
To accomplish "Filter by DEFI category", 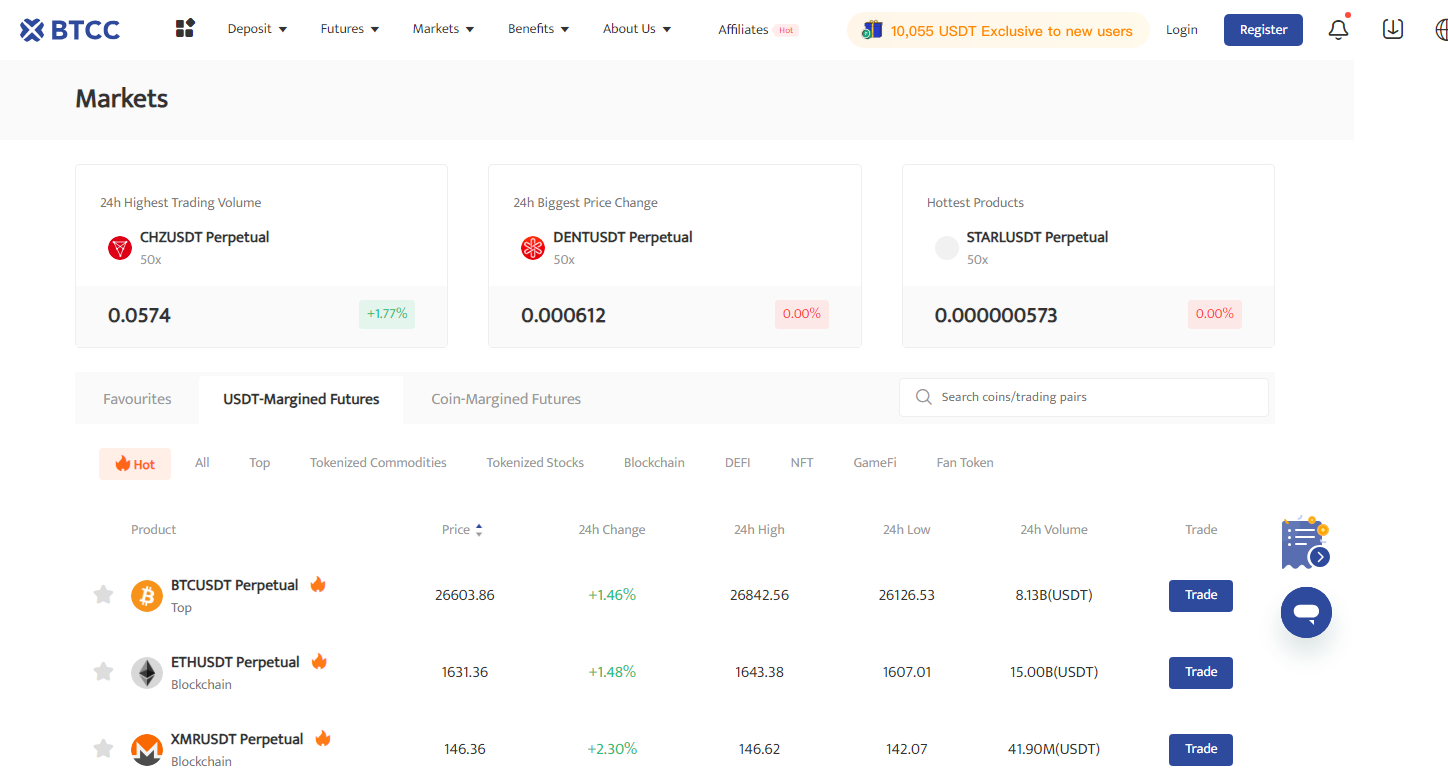I will point(737,463).
